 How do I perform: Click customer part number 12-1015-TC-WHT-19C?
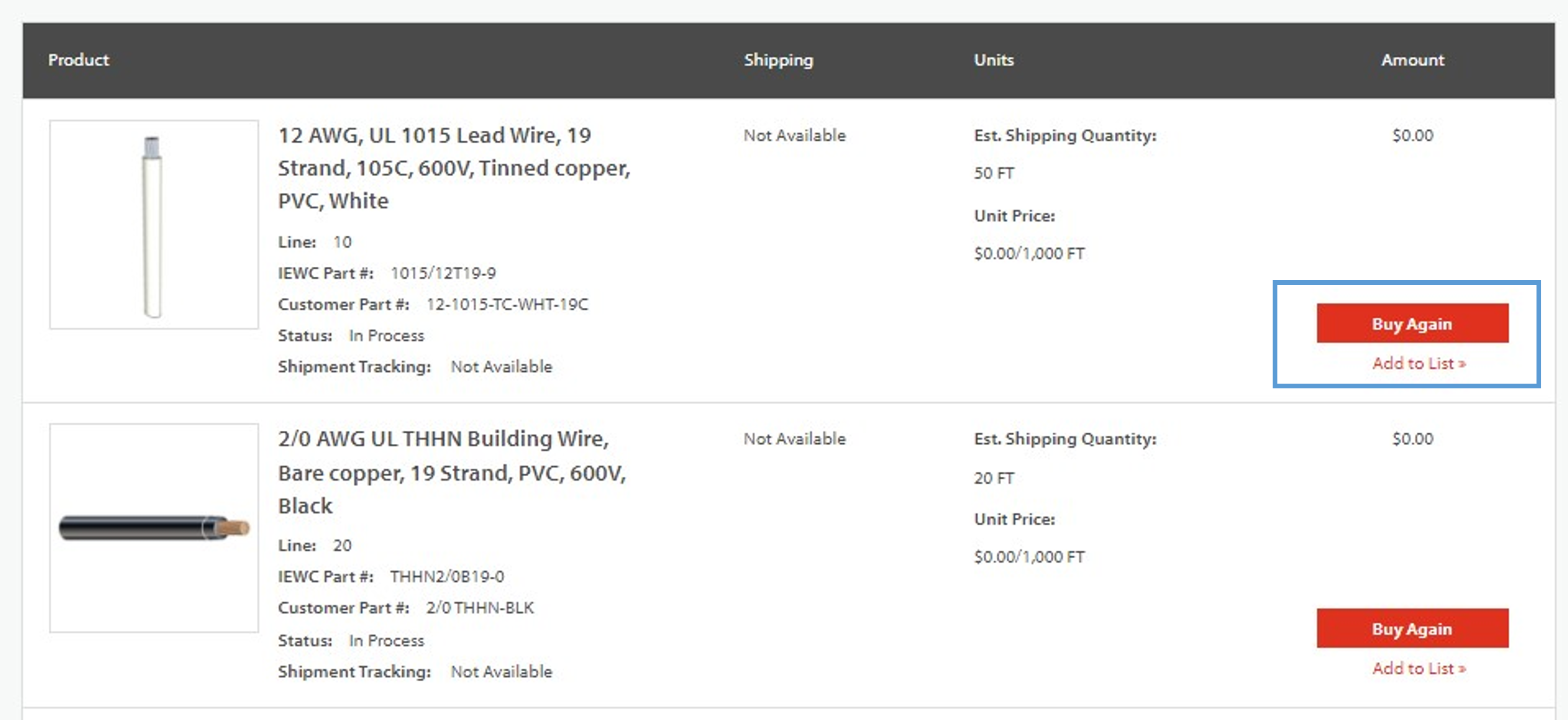point(507,304)
